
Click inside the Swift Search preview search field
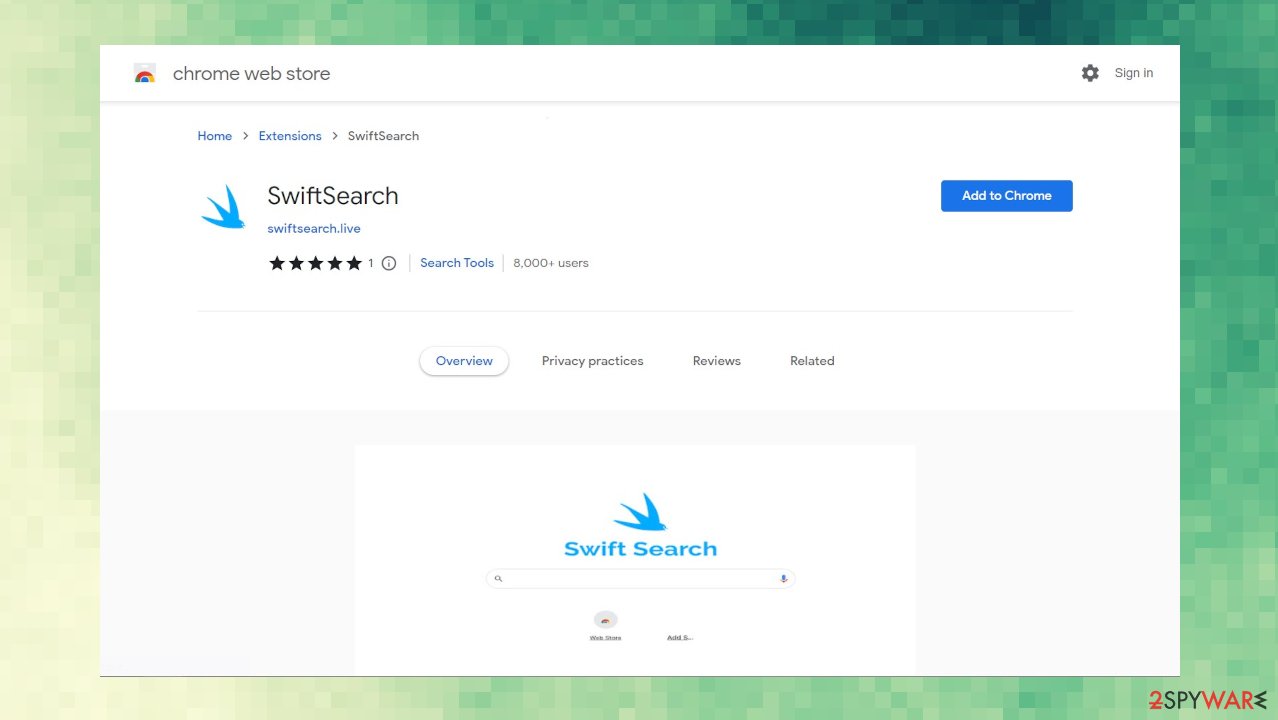(x=640, y=578)
